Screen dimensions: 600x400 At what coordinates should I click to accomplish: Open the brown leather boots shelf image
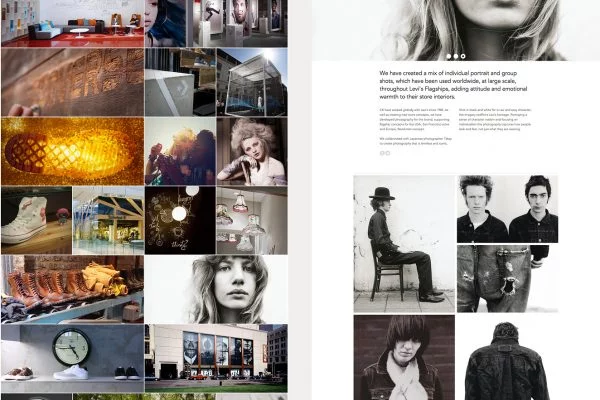[72, 287]
